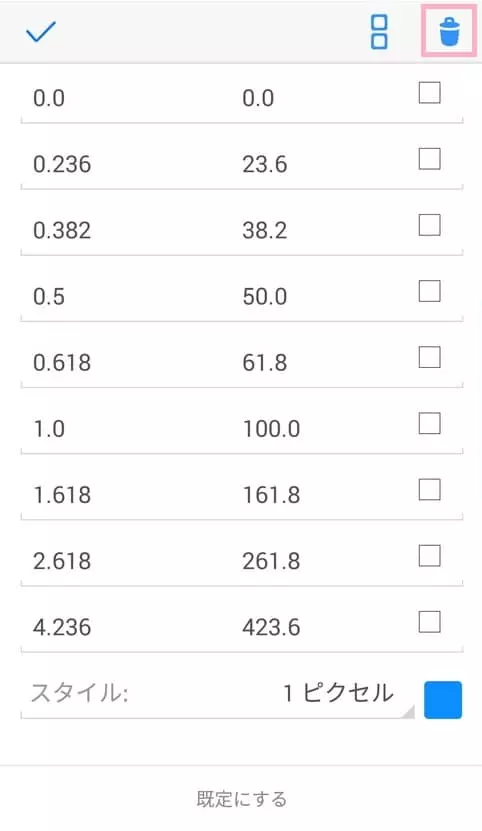The height and width of the screenshot is (831, 482).
Task: Tap the trash can delete icon
Action: click(449, 32)
